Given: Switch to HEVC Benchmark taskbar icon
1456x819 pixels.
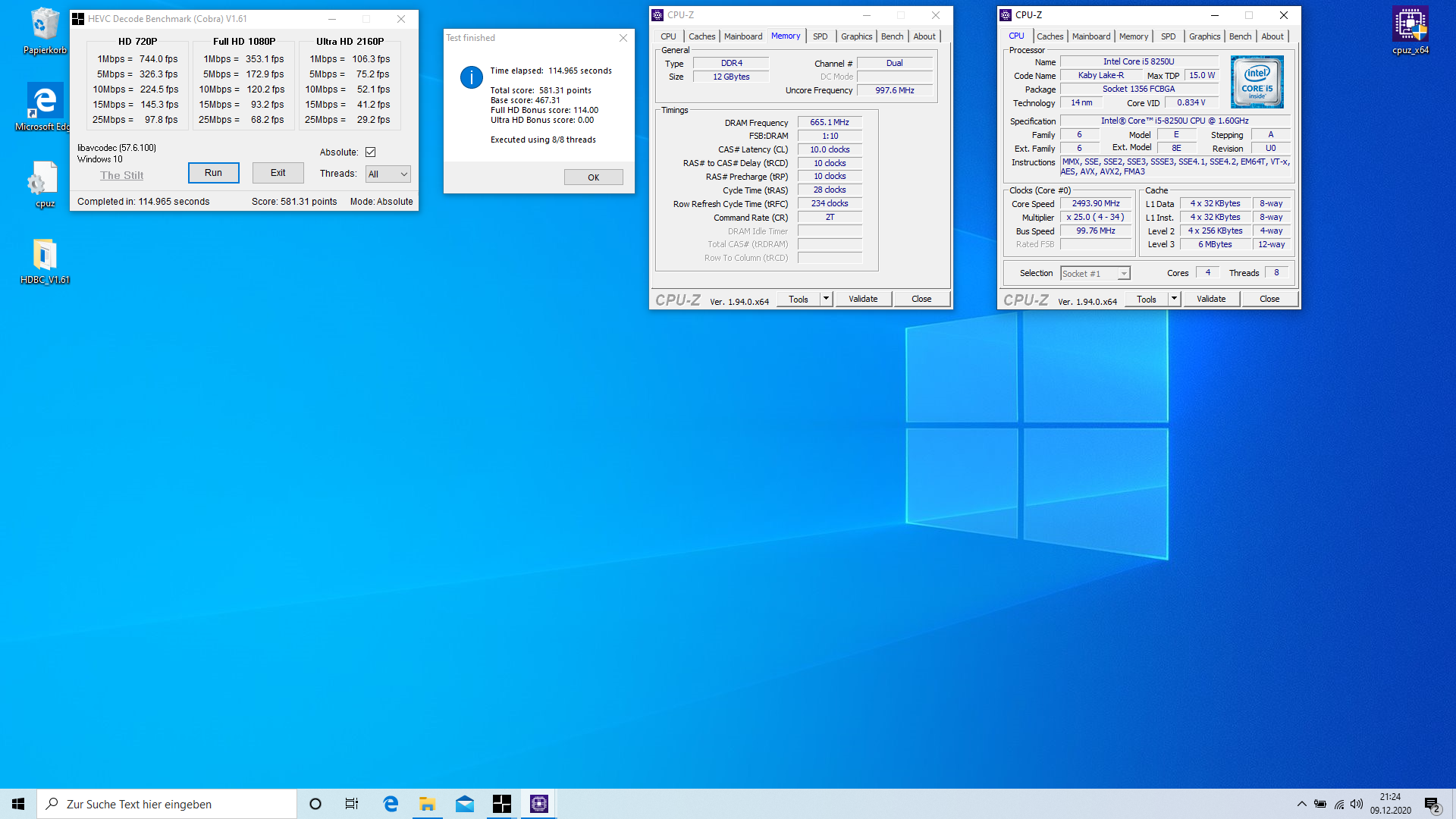Looking at the screenshot, I should (502, 804).
